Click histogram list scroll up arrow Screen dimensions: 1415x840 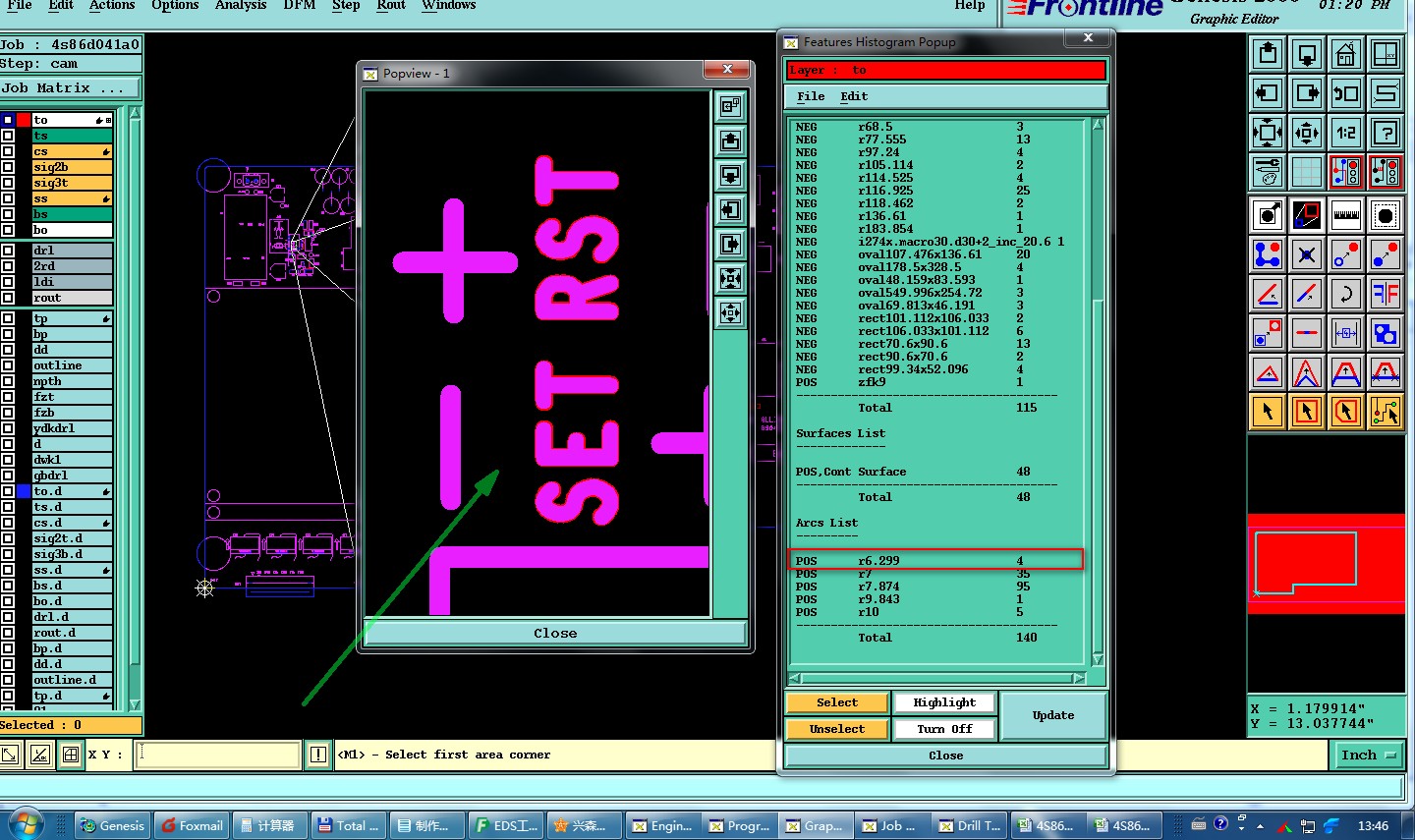coord(1098,125)
